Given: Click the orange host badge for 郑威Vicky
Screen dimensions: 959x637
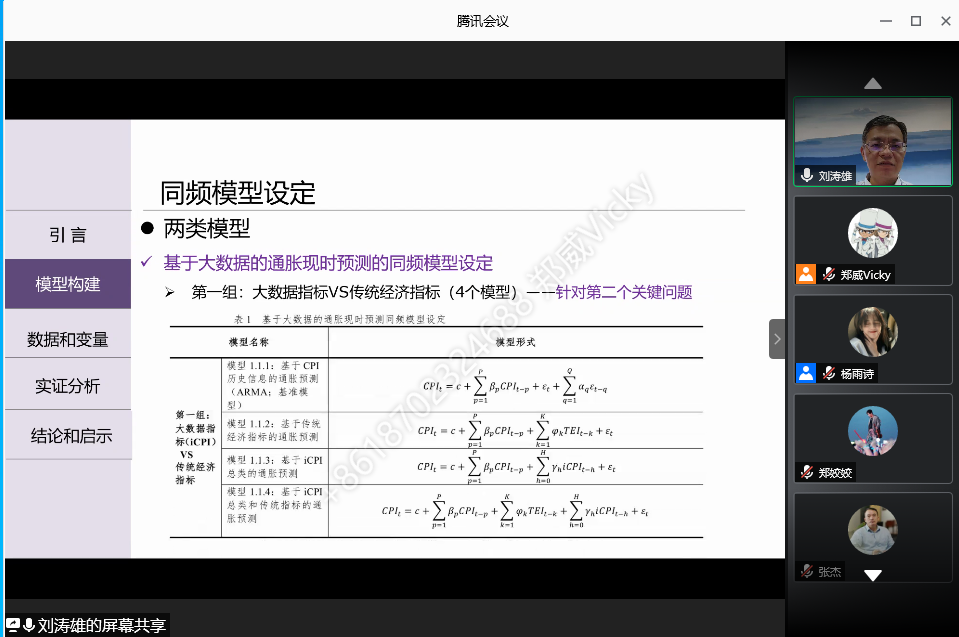Looking at the screenshot, I should click(x=806, y=274).
